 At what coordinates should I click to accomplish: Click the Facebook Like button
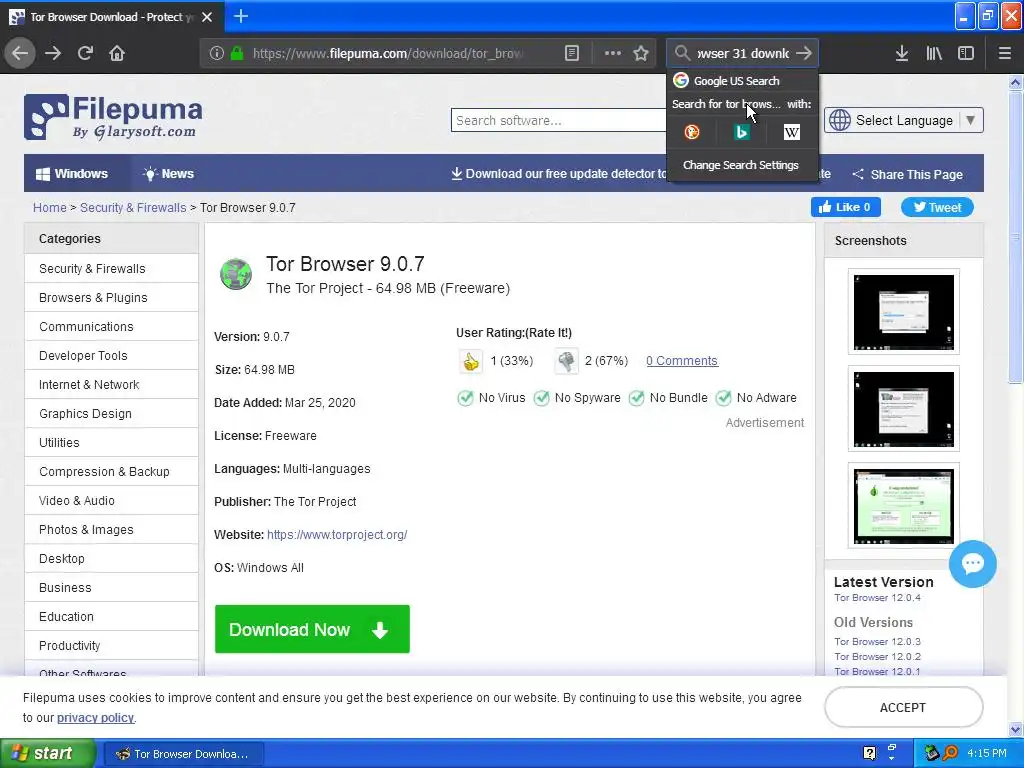(846, 207)
